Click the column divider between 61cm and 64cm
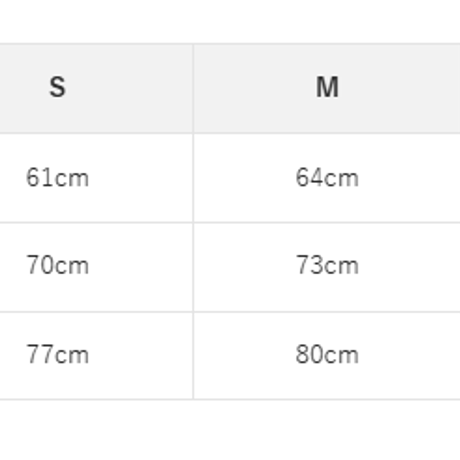 [x=193, y=178]
